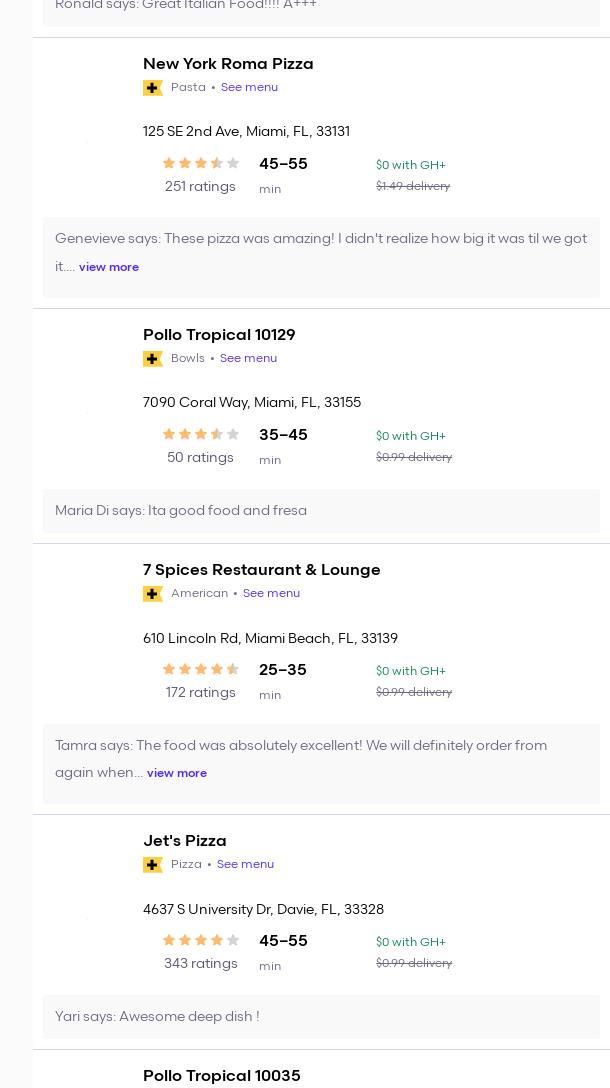Image resolution: width=610 pixels, height=1088 pixels.
Task: Click the GH+ badge icon for Jet's Pizza
Action: coord(153,865)
